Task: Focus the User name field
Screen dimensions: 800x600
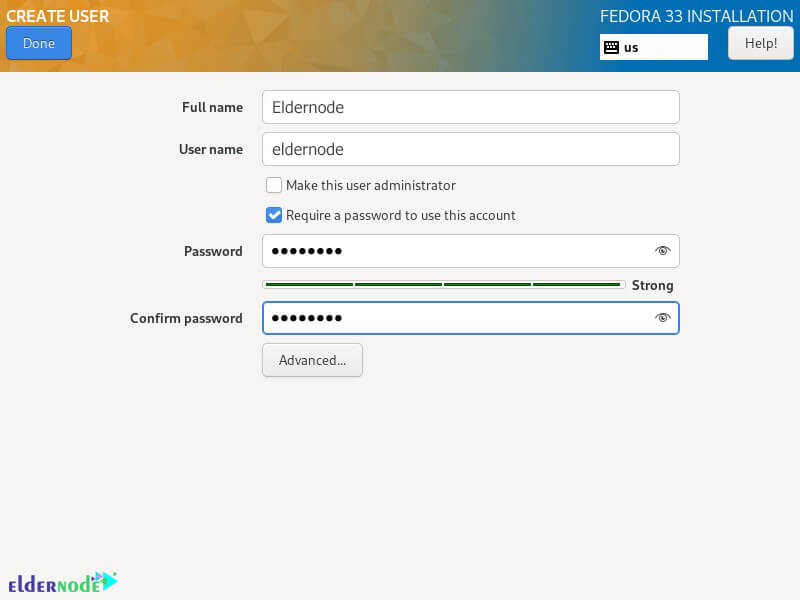Action: click(x=470, y=149)
